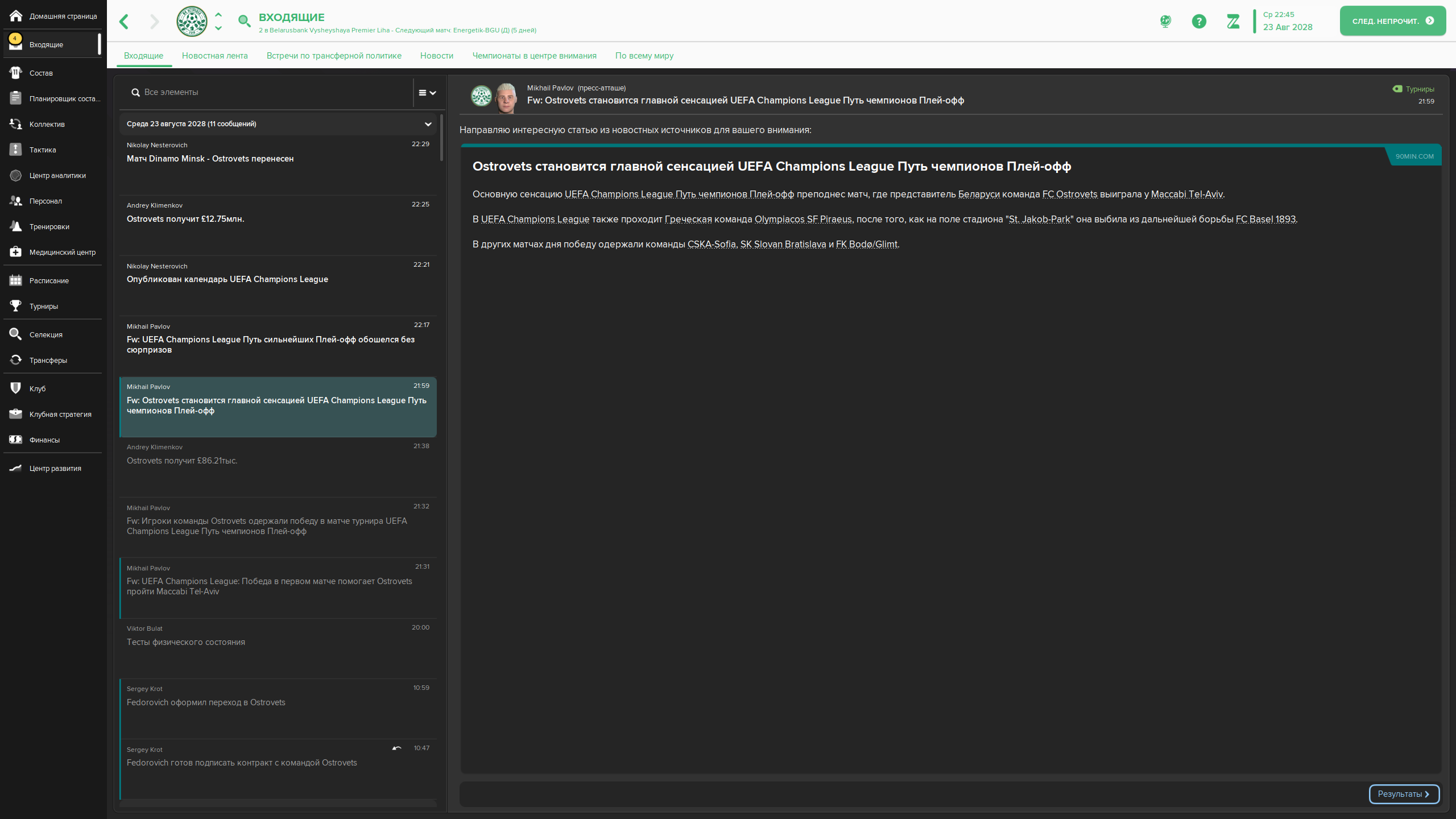Go back with the left arrow
This screenshot has width=1456, height=819.
[x=124, y=22]
